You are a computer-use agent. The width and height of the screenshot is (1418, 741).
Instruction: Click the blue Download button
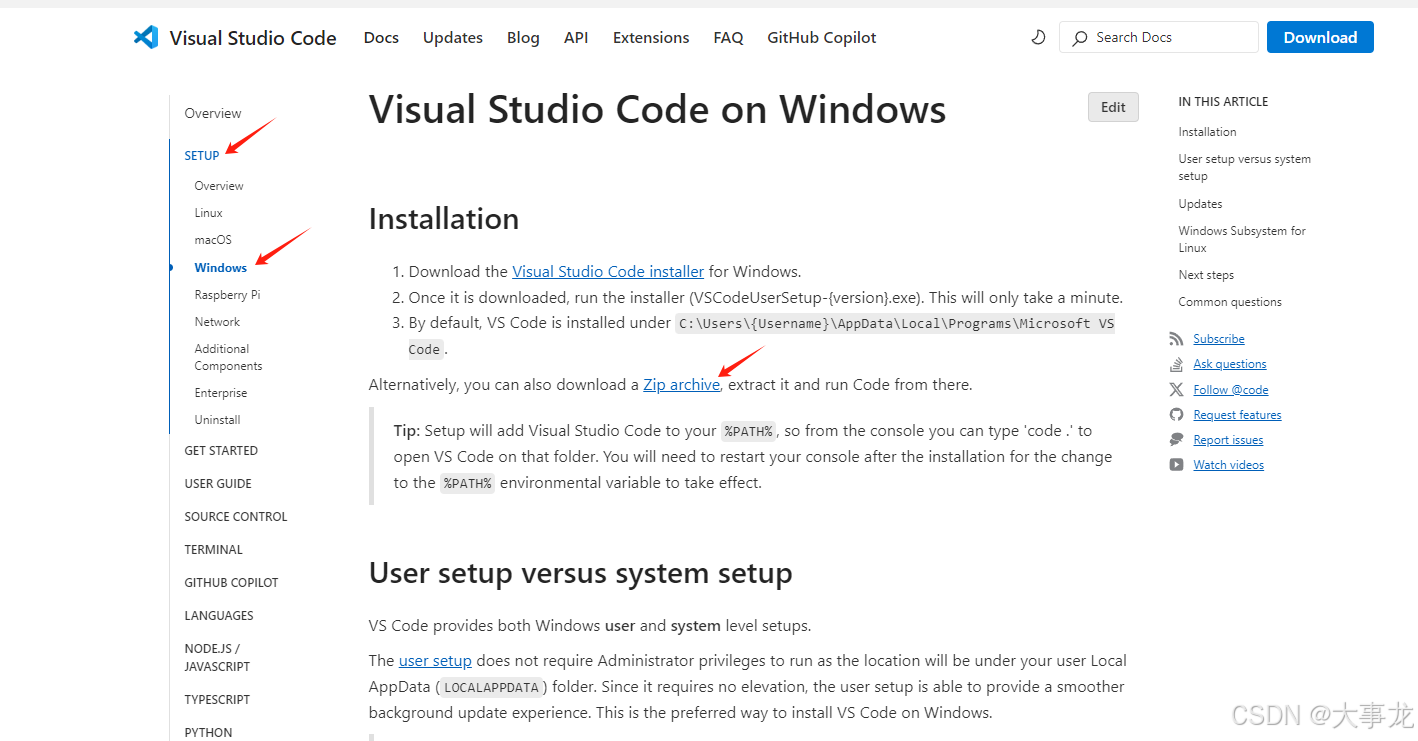point(1320,38)
